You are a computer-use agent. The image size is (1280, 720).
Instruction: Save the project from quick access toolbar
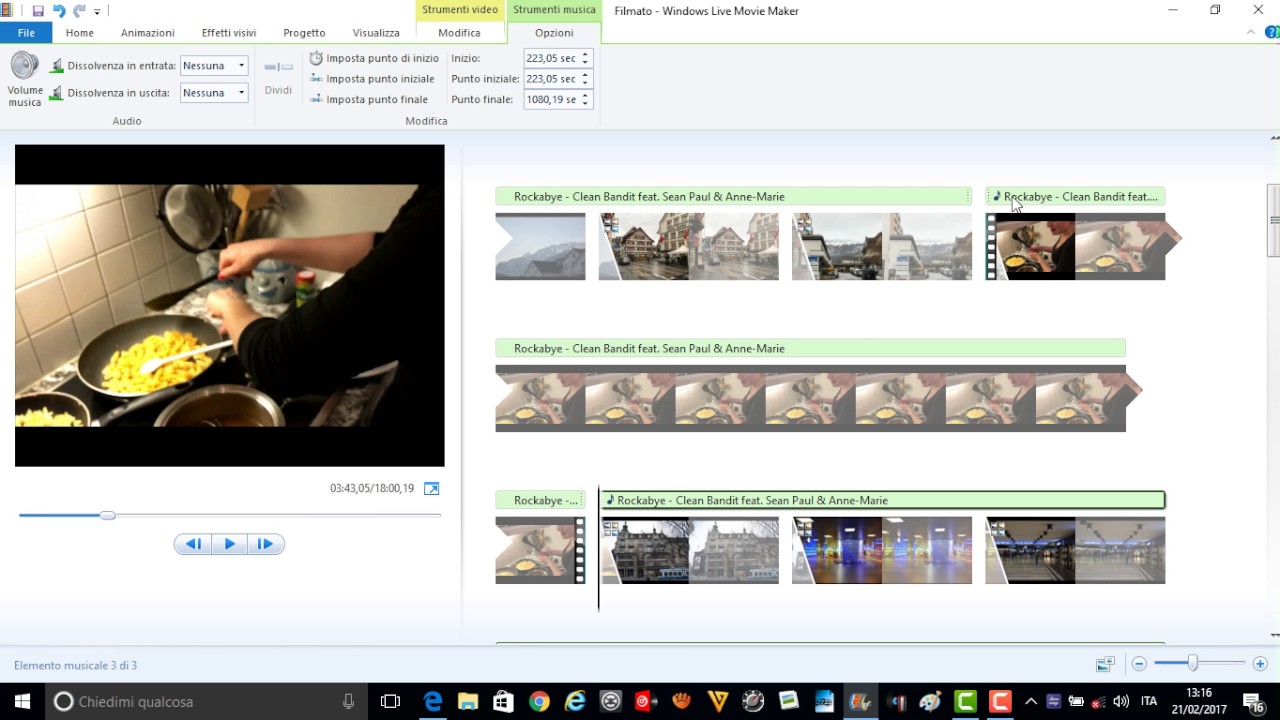coord(38,11)
